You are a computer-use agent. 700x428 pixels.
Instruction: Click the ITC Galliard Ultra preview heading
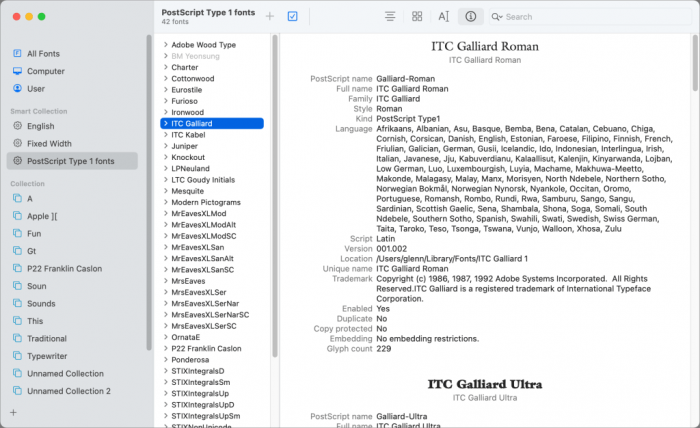tap(485, 384)
